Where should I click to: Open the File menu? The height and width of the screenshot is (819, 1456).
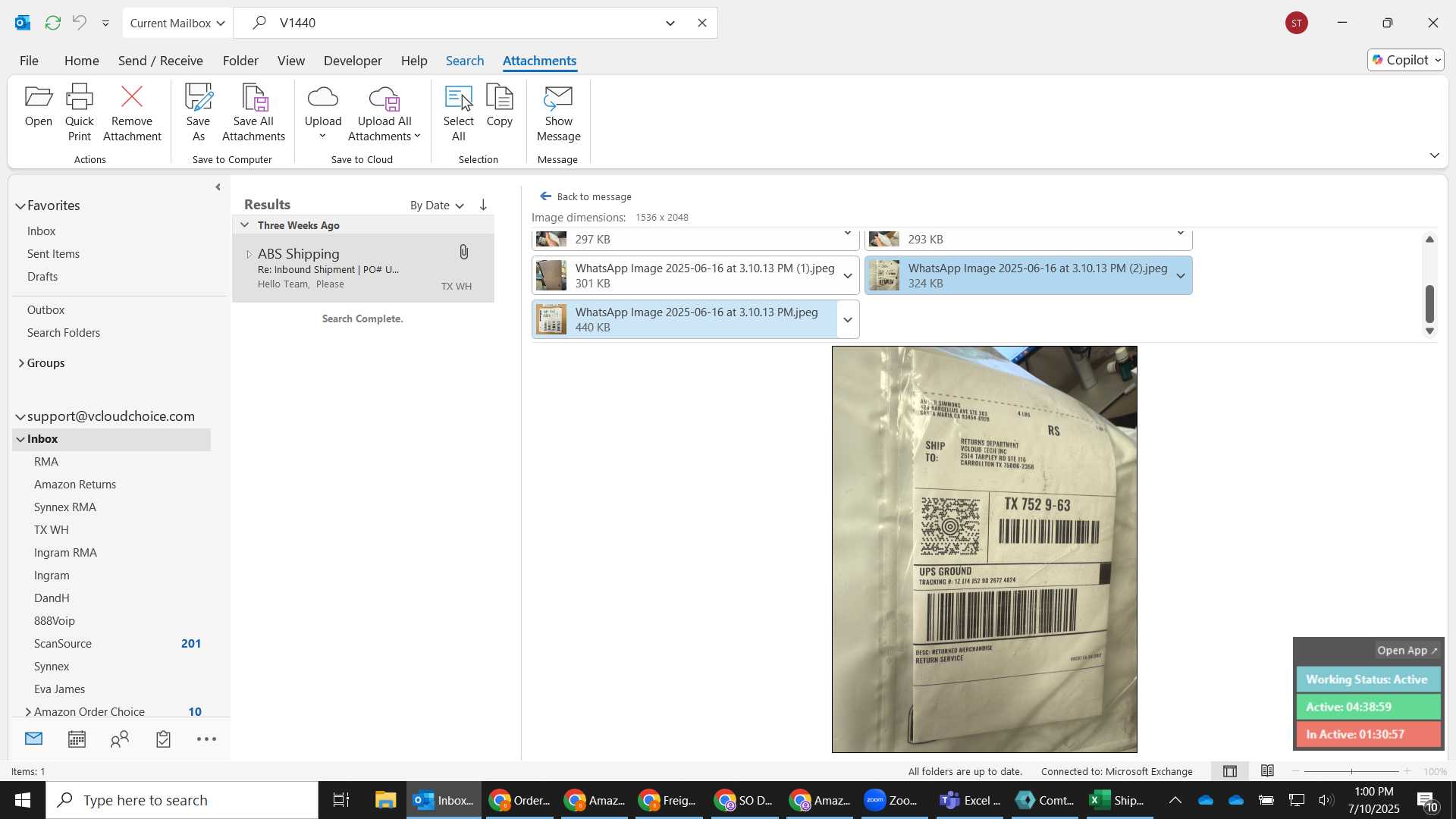pos(29,61)
